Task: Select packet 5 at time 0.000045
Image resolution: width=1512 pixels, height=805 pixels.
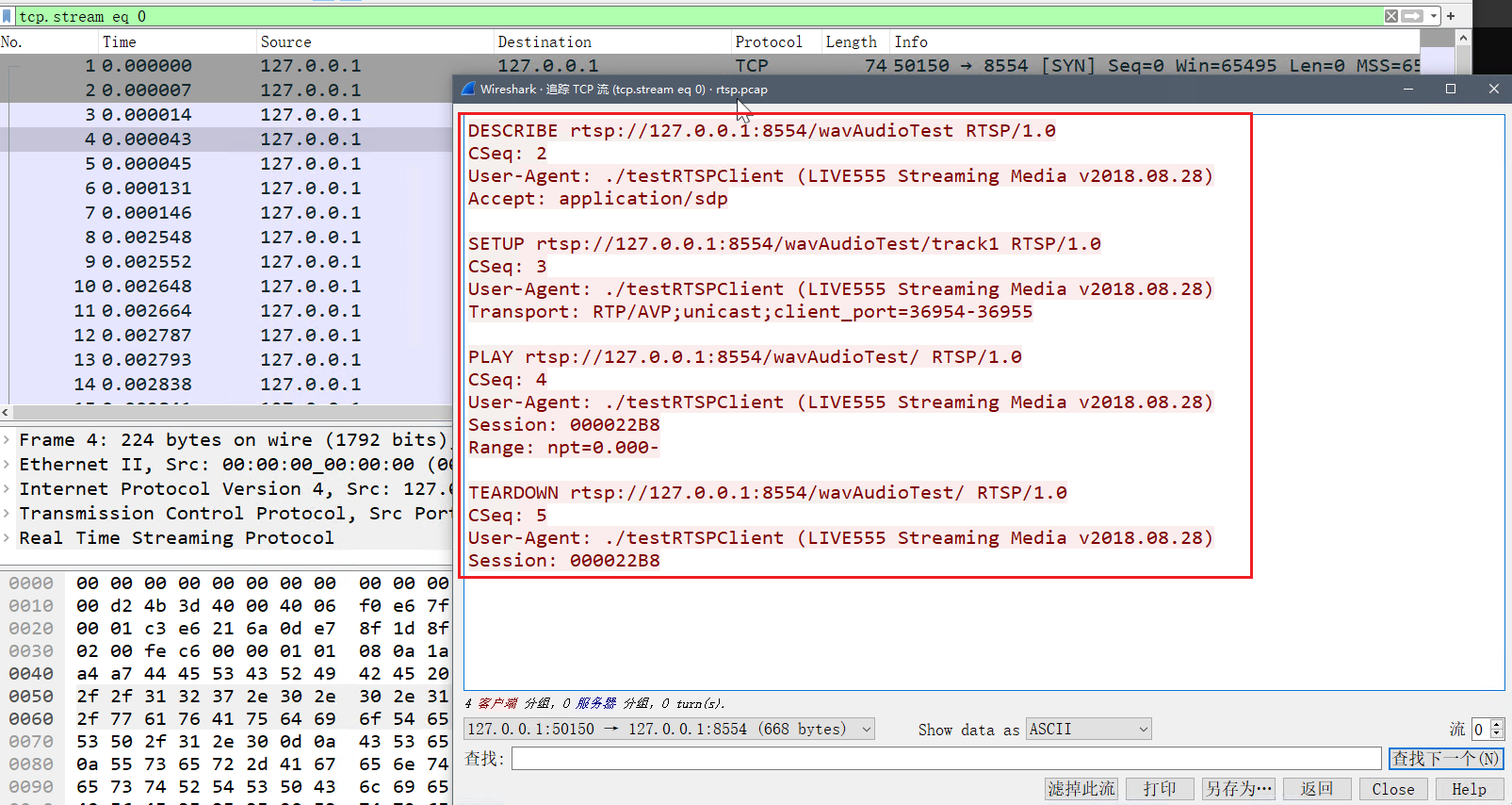Action: tap(226, 163)
